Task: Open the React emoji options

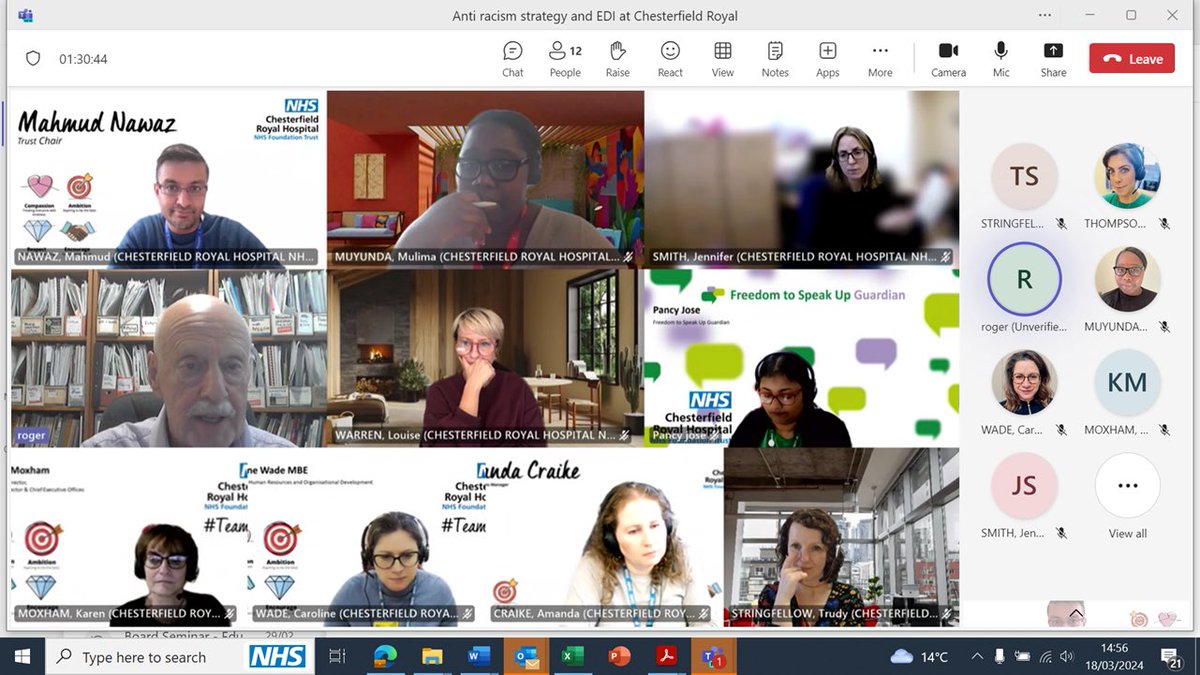Action: 670,59
